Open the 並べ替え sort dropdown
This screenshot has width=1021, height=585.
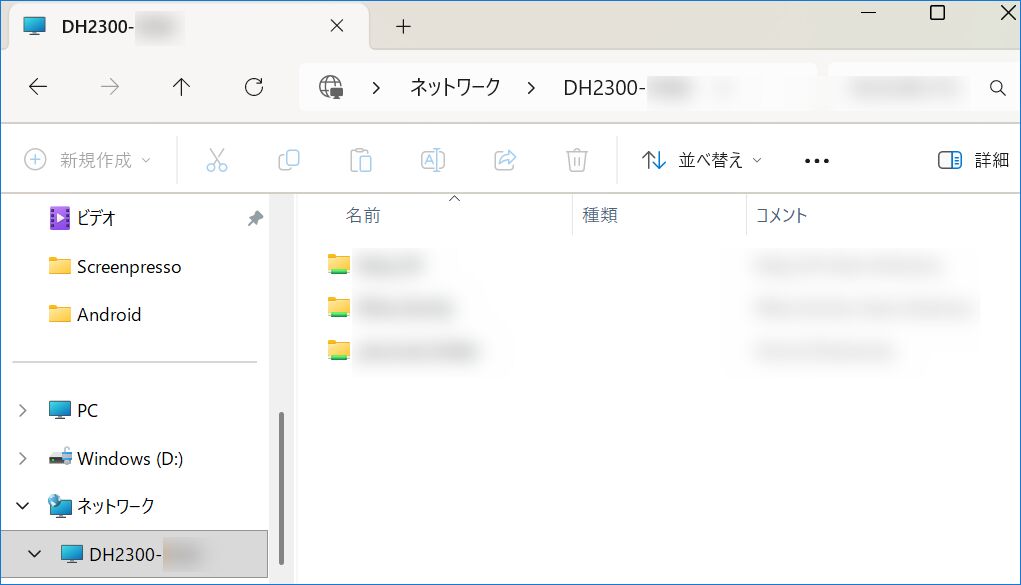click(702, 160)
